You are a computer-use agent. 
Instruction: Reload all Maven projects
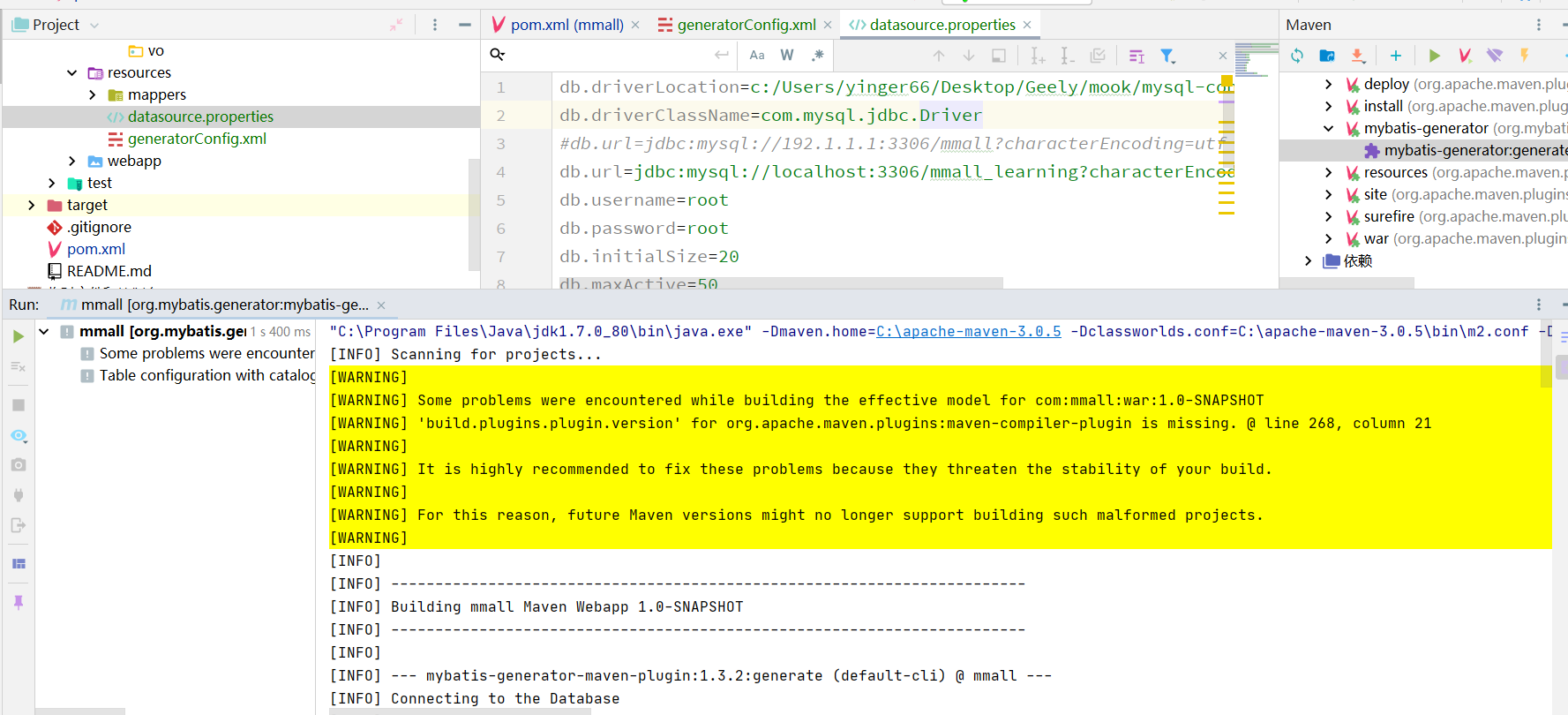1297,56
